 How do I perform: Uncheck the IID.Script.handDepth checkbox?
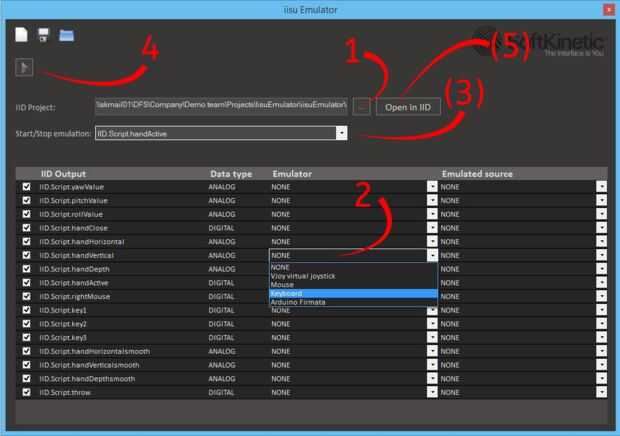(x=26, y=269)
